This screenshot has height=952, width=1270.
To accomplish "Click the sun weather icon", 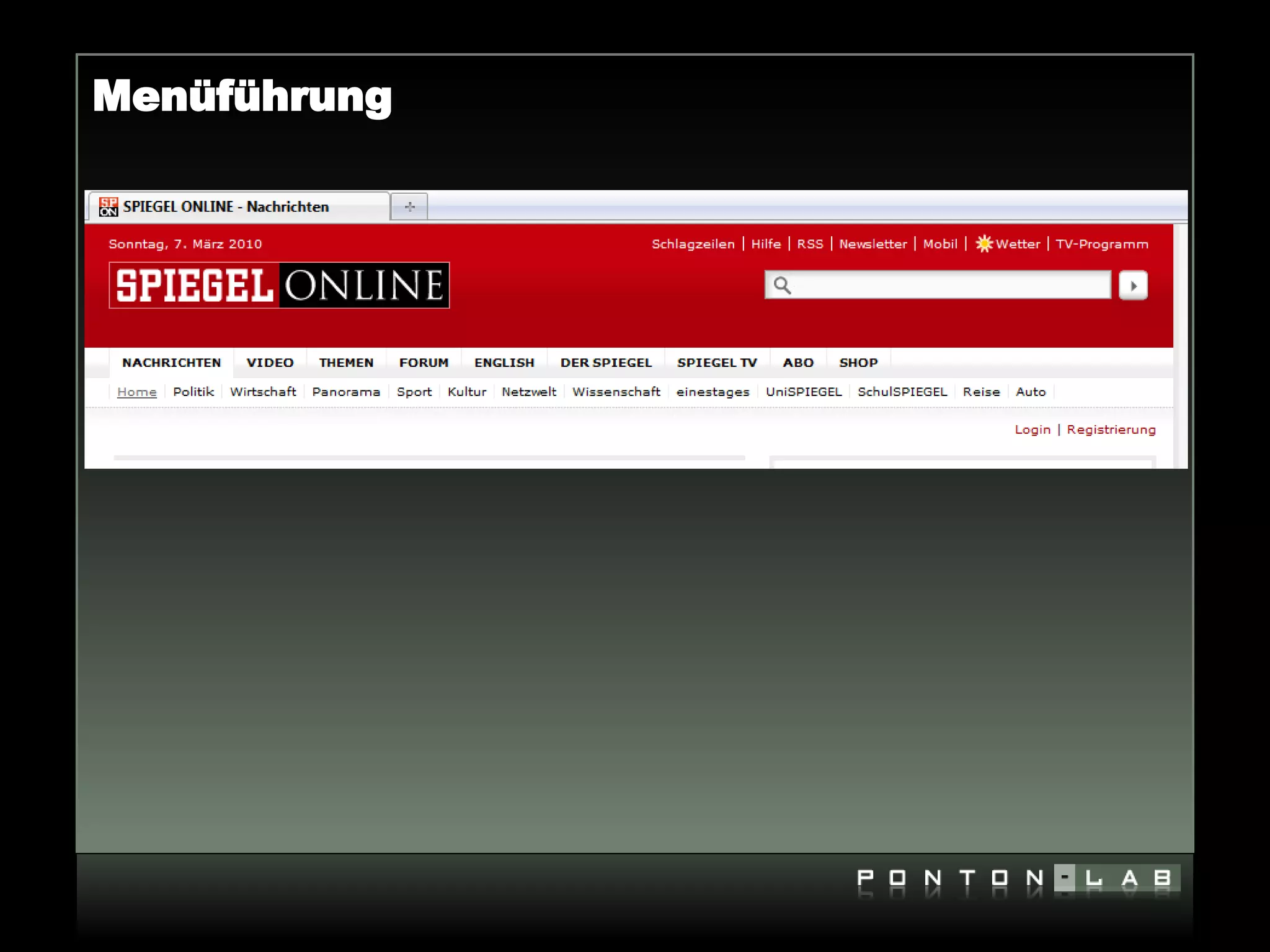I will pos(984,244).
